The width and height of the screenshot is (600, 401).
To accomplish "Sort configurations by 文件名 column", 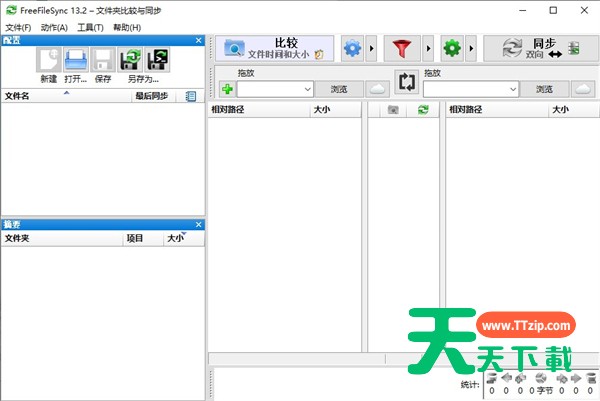I will [x=66, y=96].
